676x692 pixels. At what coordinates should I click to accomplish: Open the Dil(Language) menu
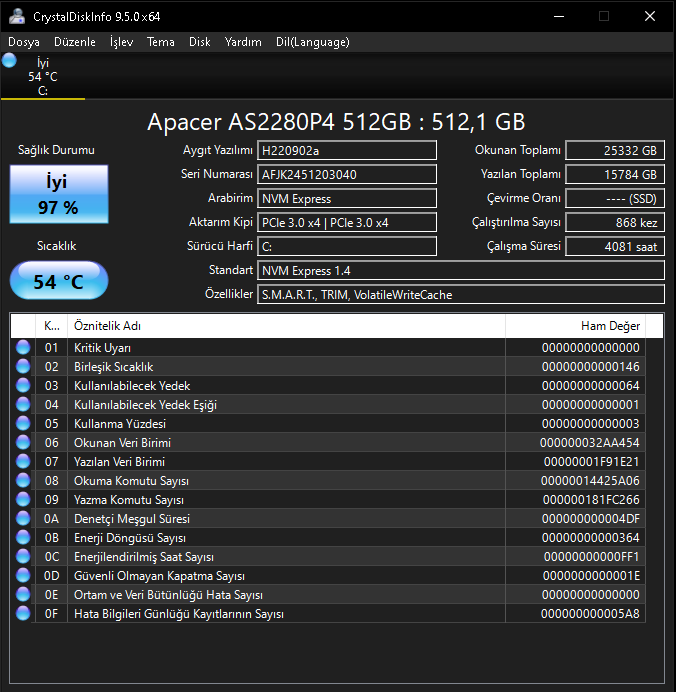tap(312, 42)
